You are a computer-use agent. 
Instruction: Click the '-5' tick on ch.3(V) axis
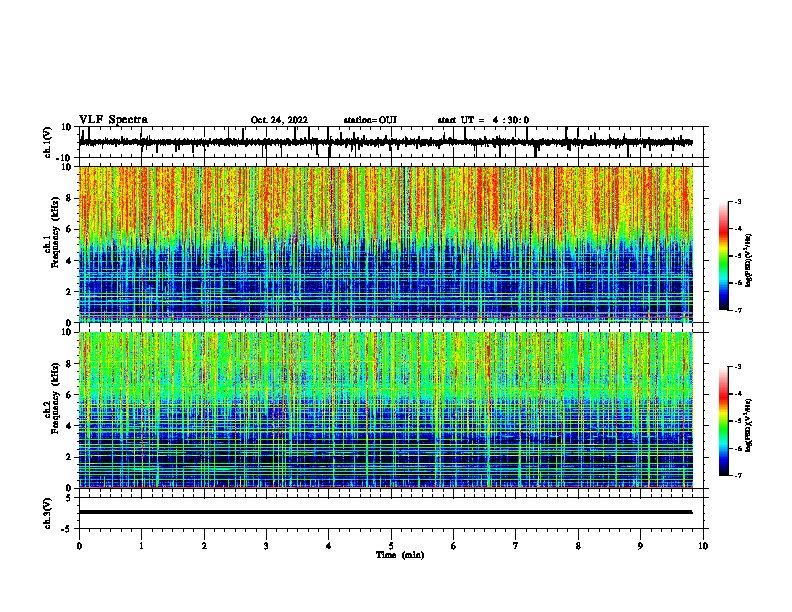(x=68, y=529)
